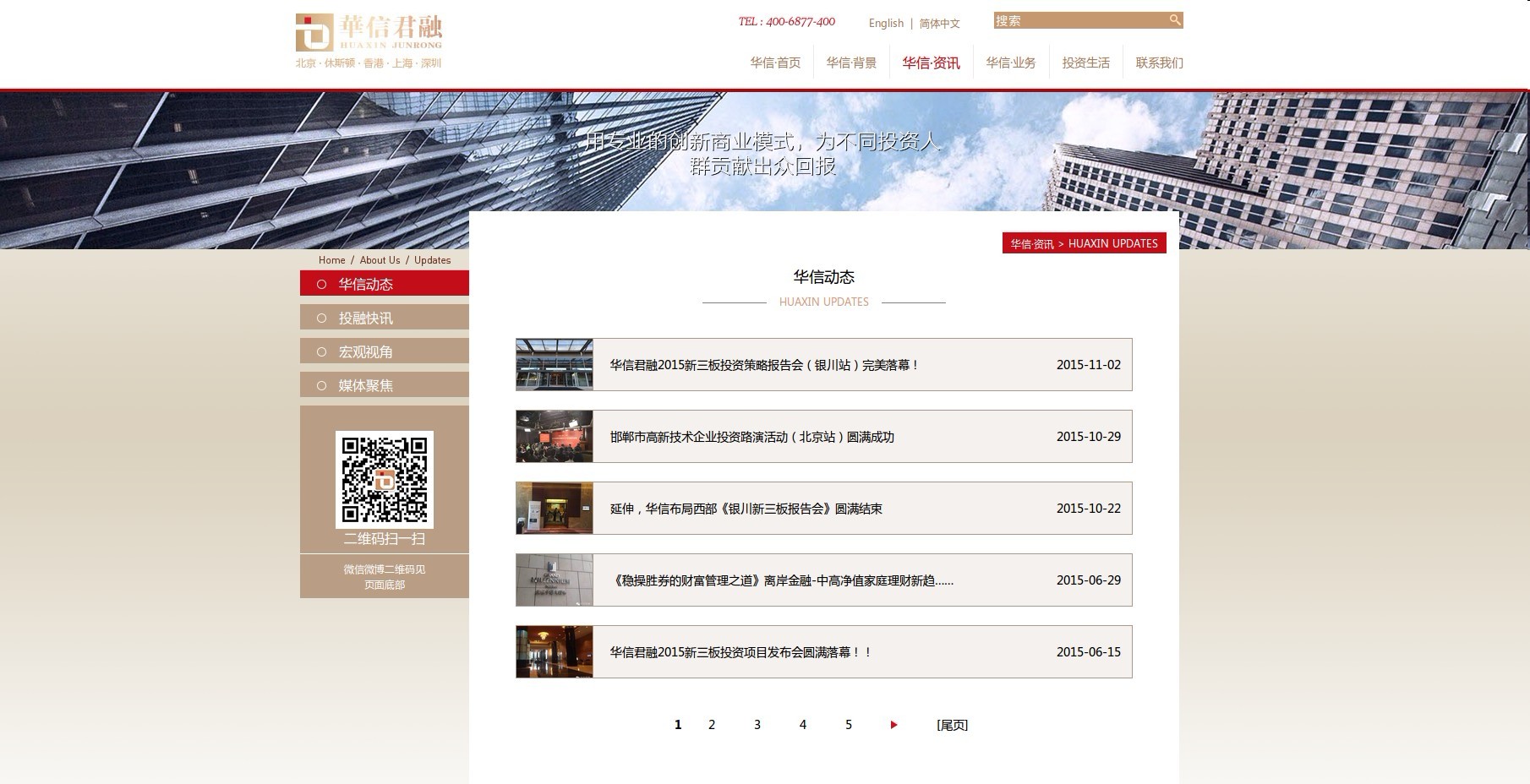Open the 邯郸市高新技术企业 article
This screenshot has width=1530, height=784.
click(x=751, y=437)
